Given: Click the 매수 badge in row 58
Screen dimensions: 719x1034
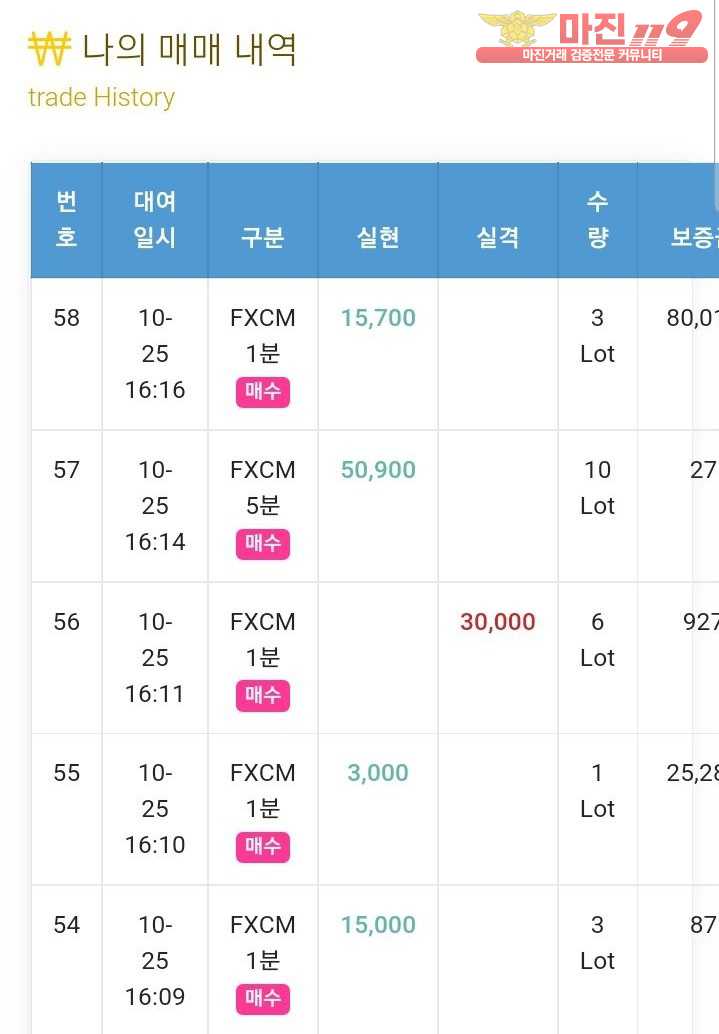Looking at the screenshot, I should coord(263,392).
